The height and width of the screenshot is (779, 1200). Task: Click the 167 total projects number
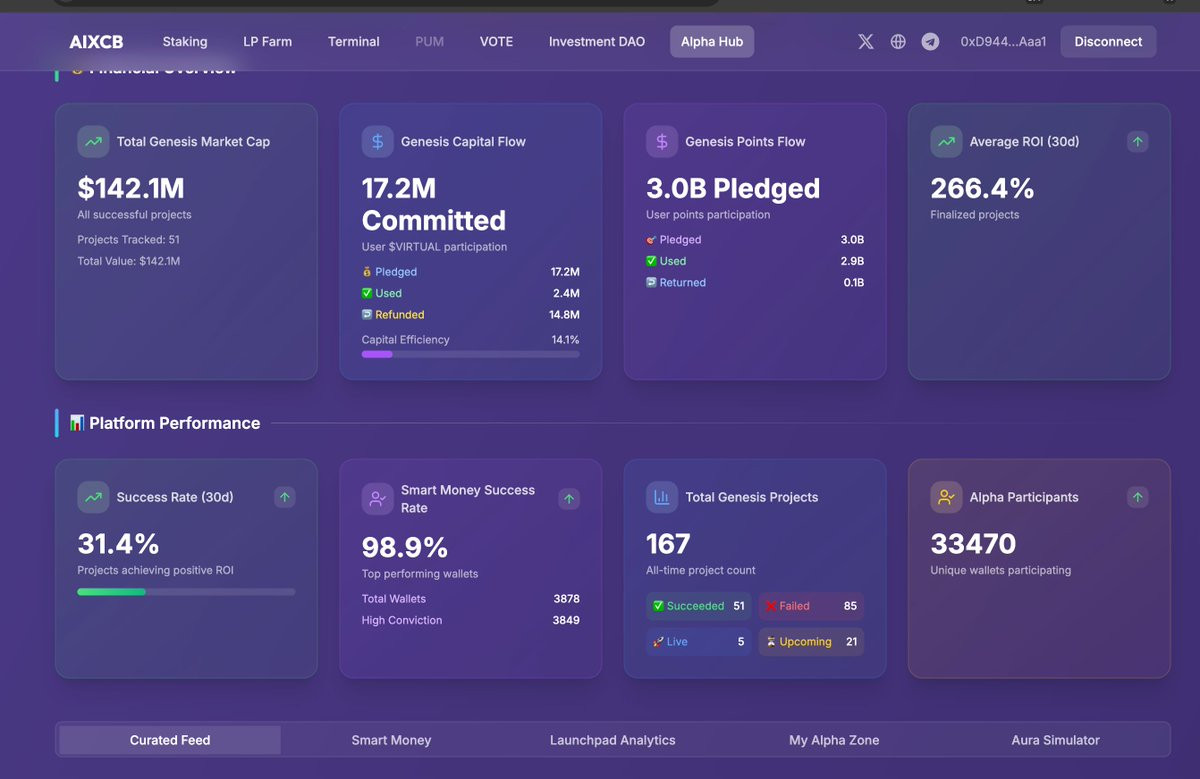point(669,544)
